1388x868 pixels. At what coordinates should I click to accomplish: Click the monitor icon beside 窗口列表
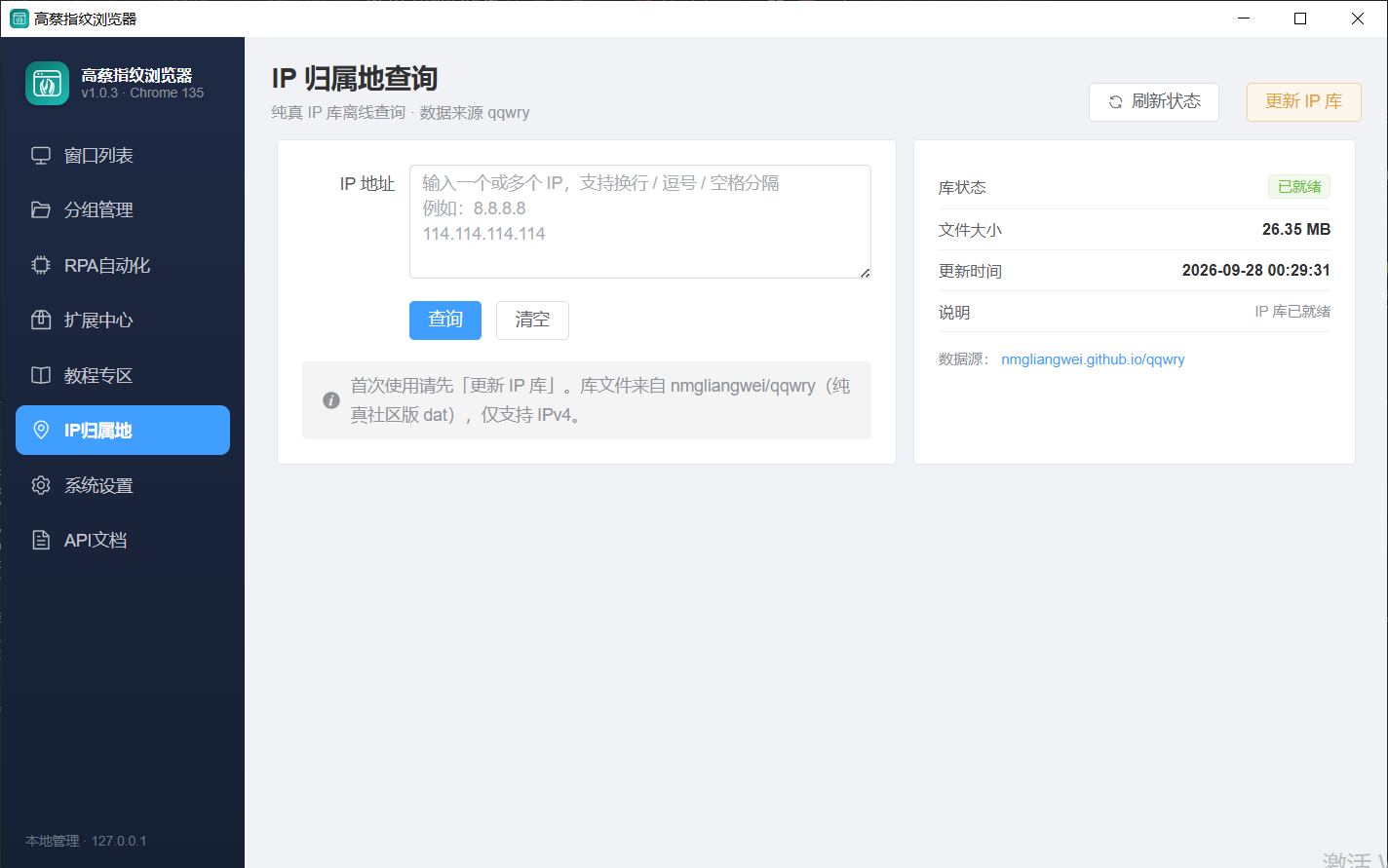[x=41, y=155]
